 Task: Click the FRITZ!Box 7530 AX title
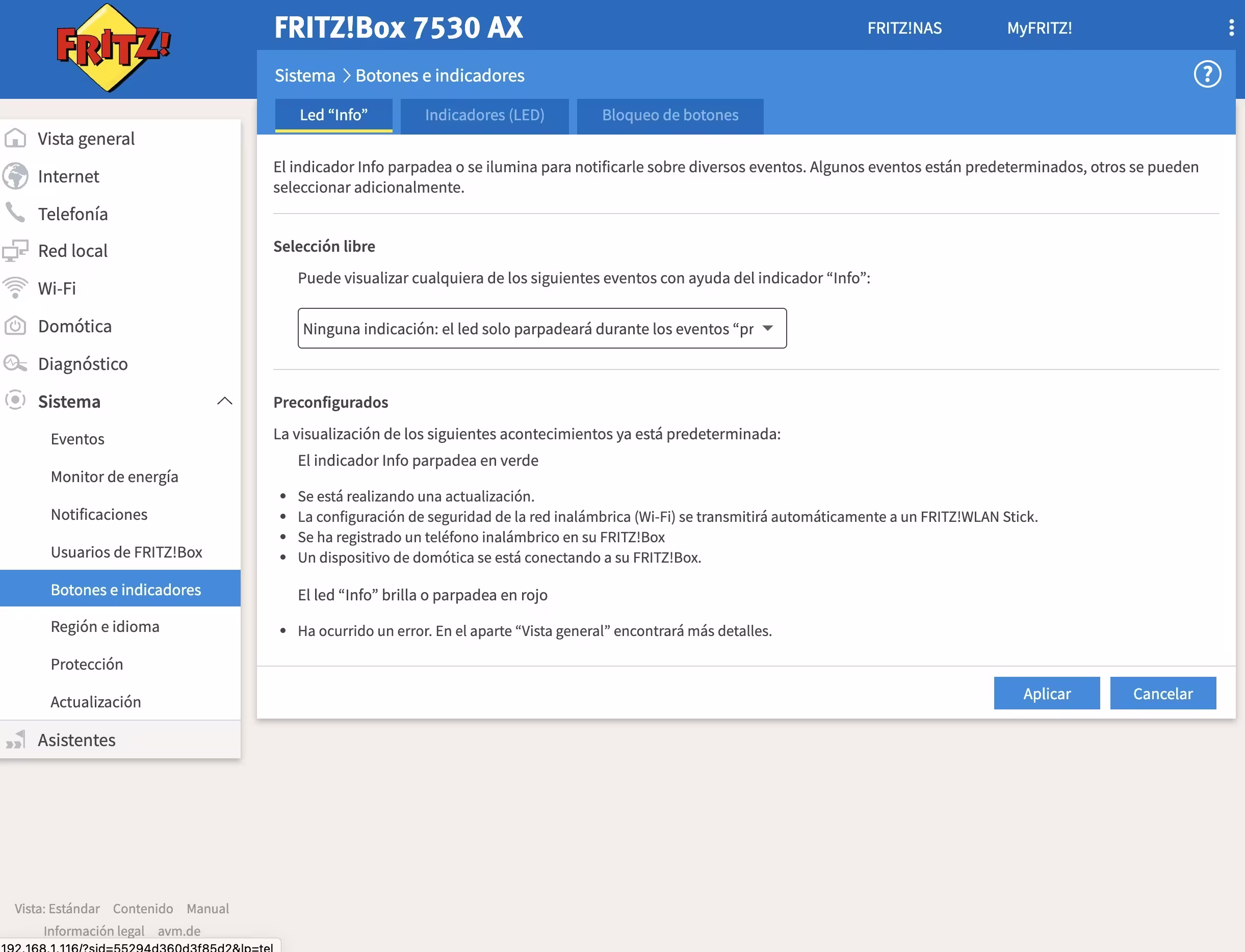[399, 27]
